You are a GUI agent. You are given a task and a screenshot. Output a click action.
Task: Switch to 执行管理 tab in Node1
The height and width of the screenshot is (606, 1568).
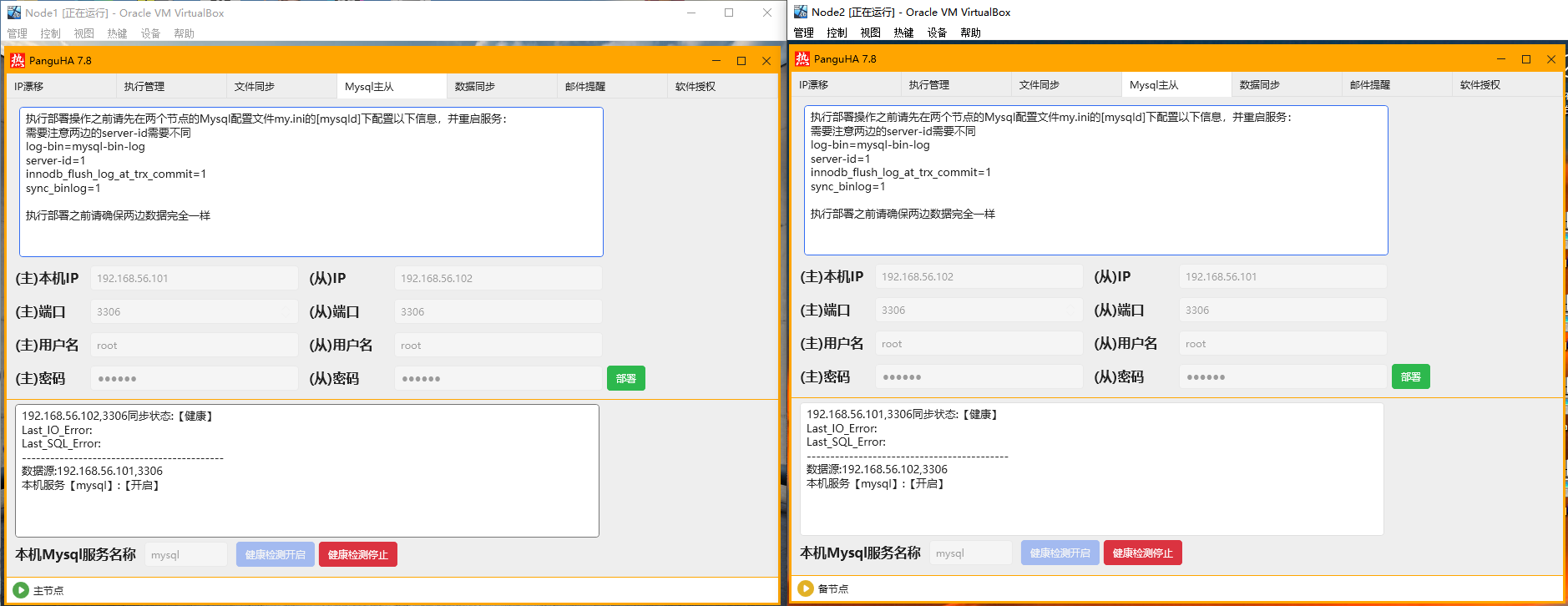click(171, 86)
